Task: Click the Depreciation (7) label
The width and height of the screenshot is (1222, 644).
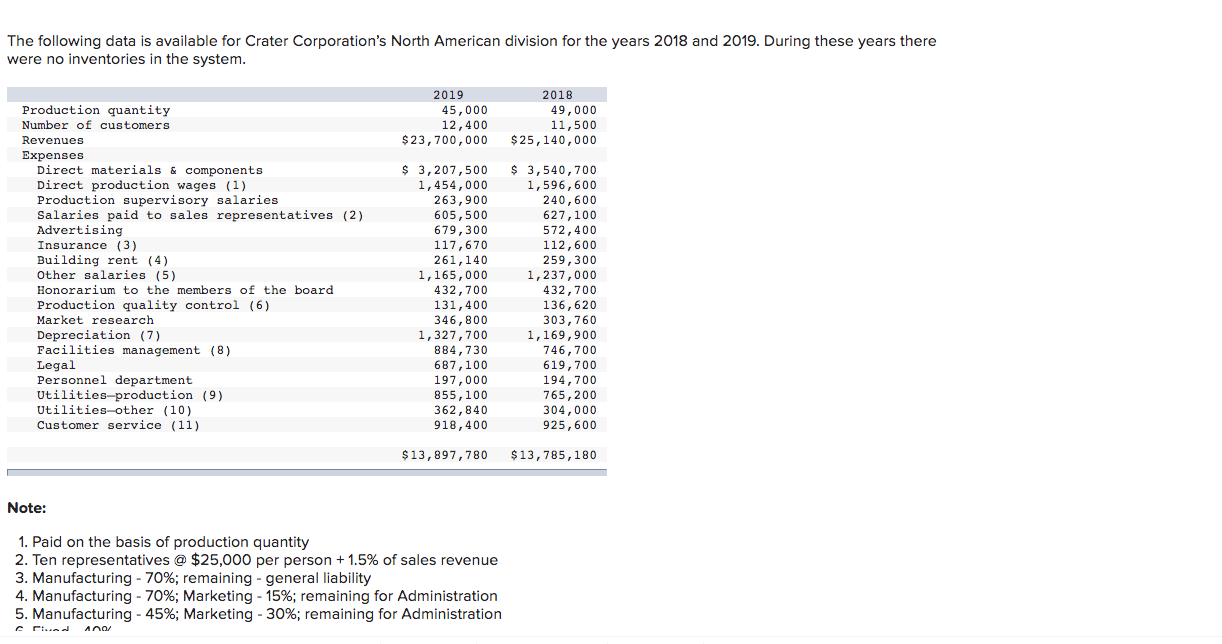Action: click(x=99, y=335)
